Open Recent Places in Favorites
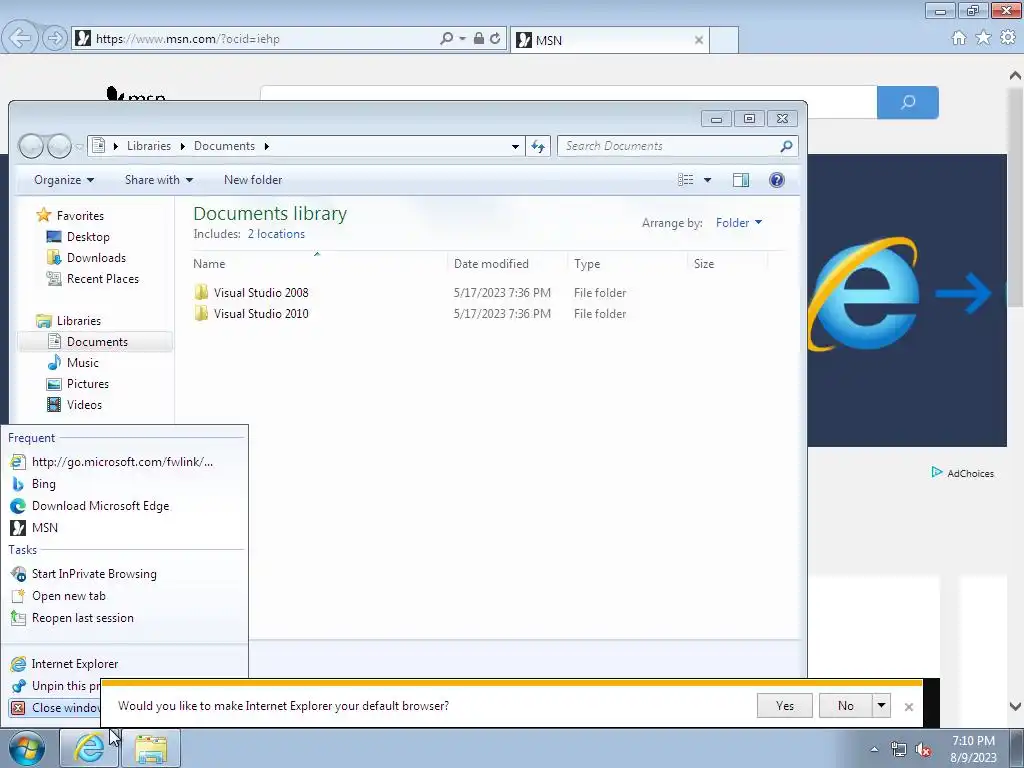The height and width of the screenshot is (768, 1024). coord(103,279)
